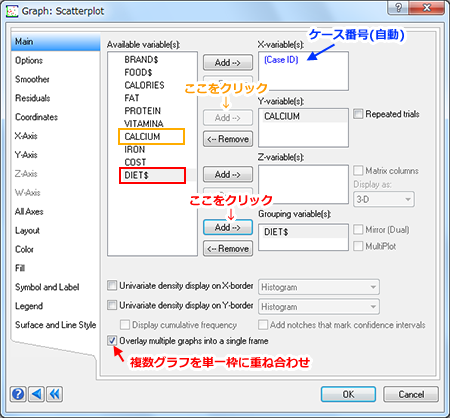
Task: Click the blue help question mark icon
Action: pos(18,394)
